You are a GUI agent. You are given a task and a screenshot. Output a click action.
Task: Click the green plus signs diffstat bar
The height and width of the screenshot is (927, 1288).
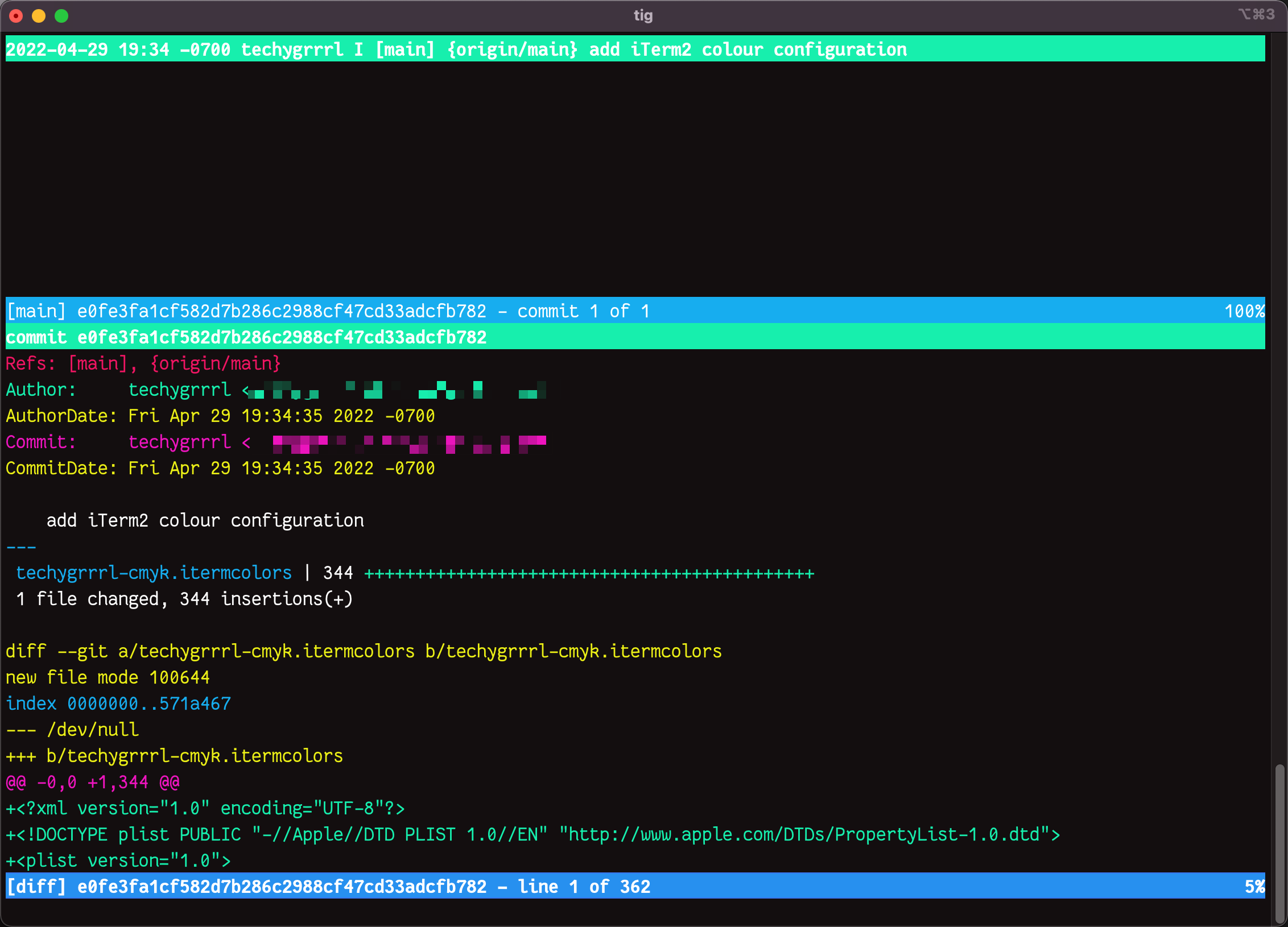click(x=589, y=573)
